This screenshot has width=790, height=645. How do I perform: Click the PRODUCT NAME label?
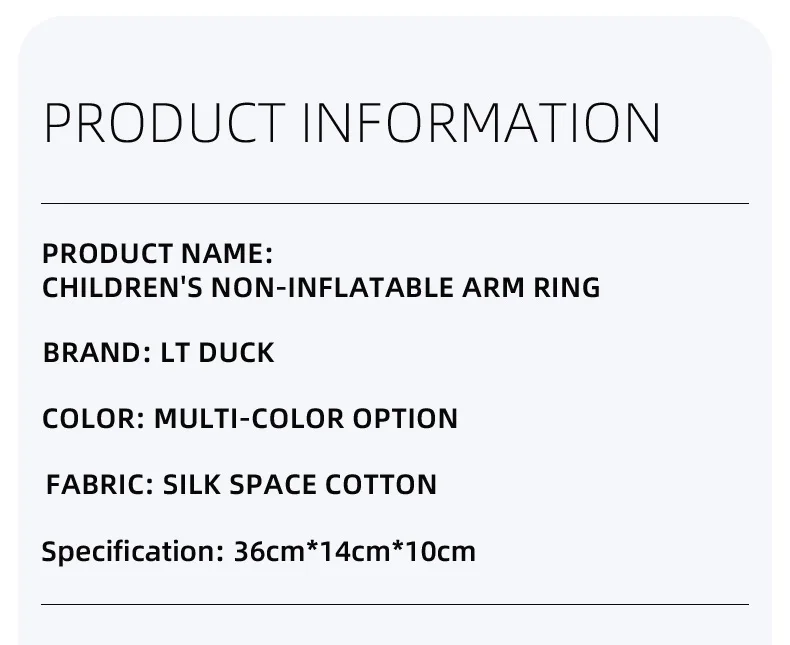[158, 253]
